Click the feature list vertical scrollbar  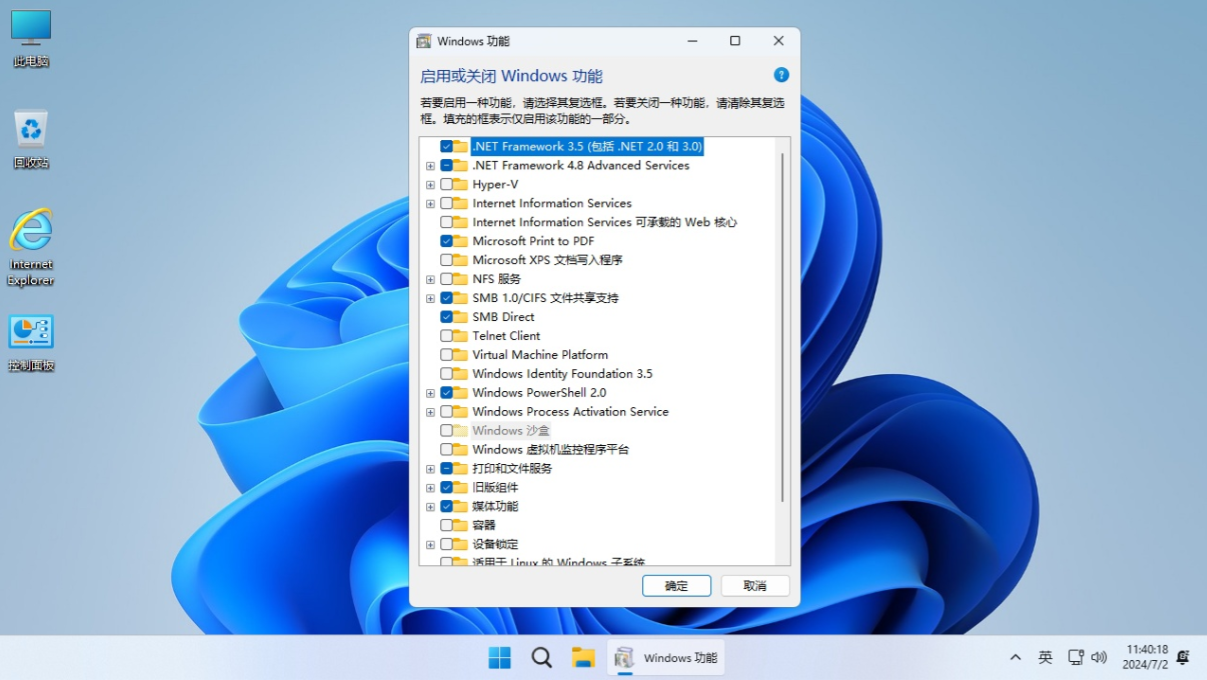click(x=782, y=328)
